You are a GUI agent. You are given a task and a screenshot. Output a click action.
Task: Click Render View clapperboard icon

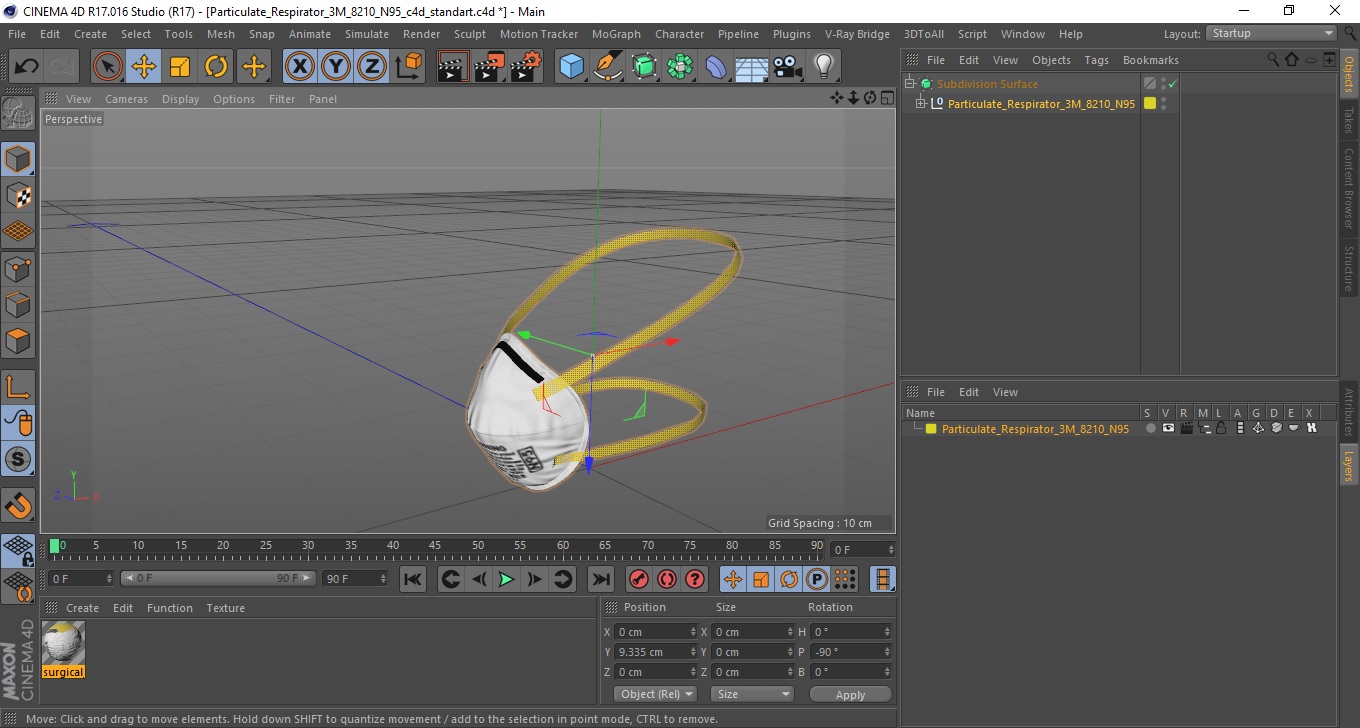point(453,67)
